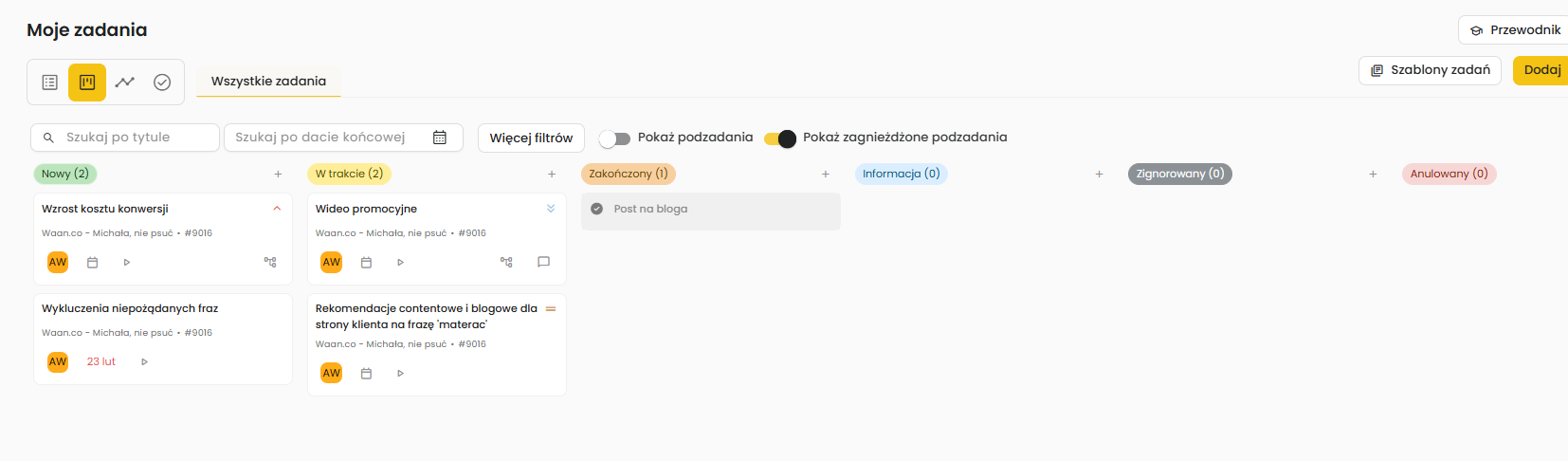Click the Więcej filtrów button
This screenshot has height=461, width=1568.
531,138
